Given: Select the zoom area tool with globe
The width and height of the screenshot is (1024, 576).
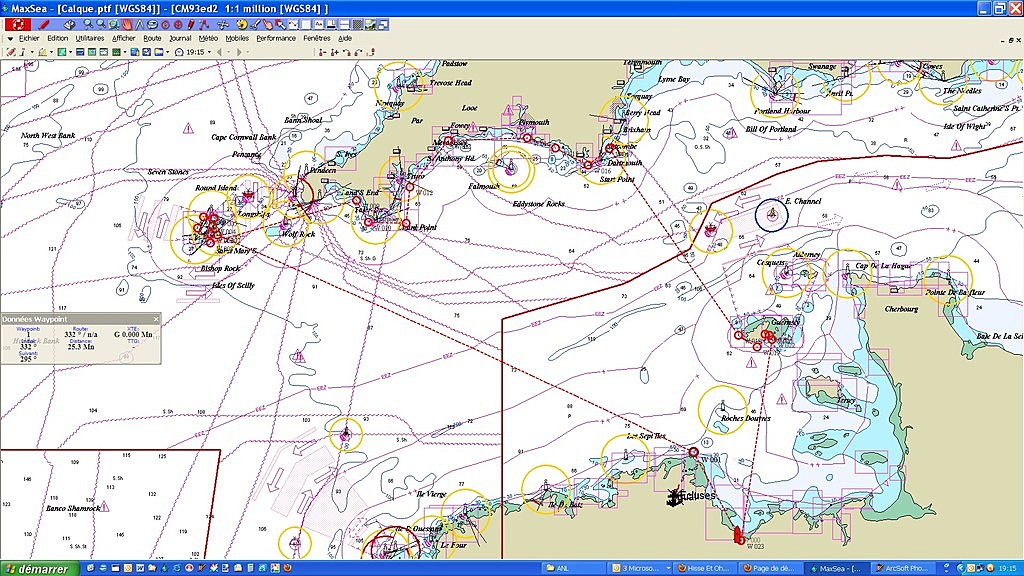Looking at the screenshot, I should 114,25.
